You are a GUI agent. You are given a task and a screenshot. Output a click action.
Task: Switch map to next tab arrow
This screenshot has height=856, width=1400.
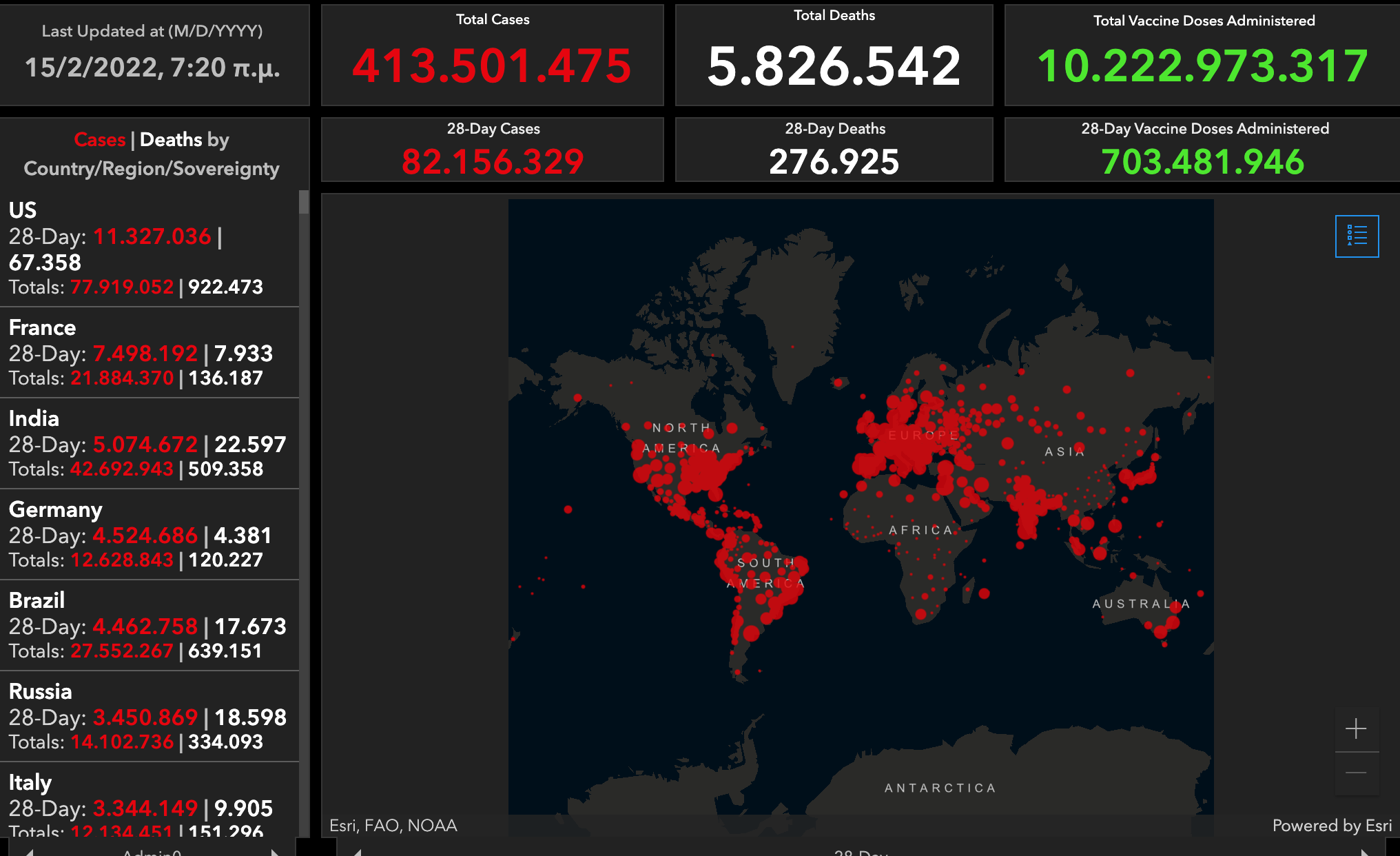1364,852
